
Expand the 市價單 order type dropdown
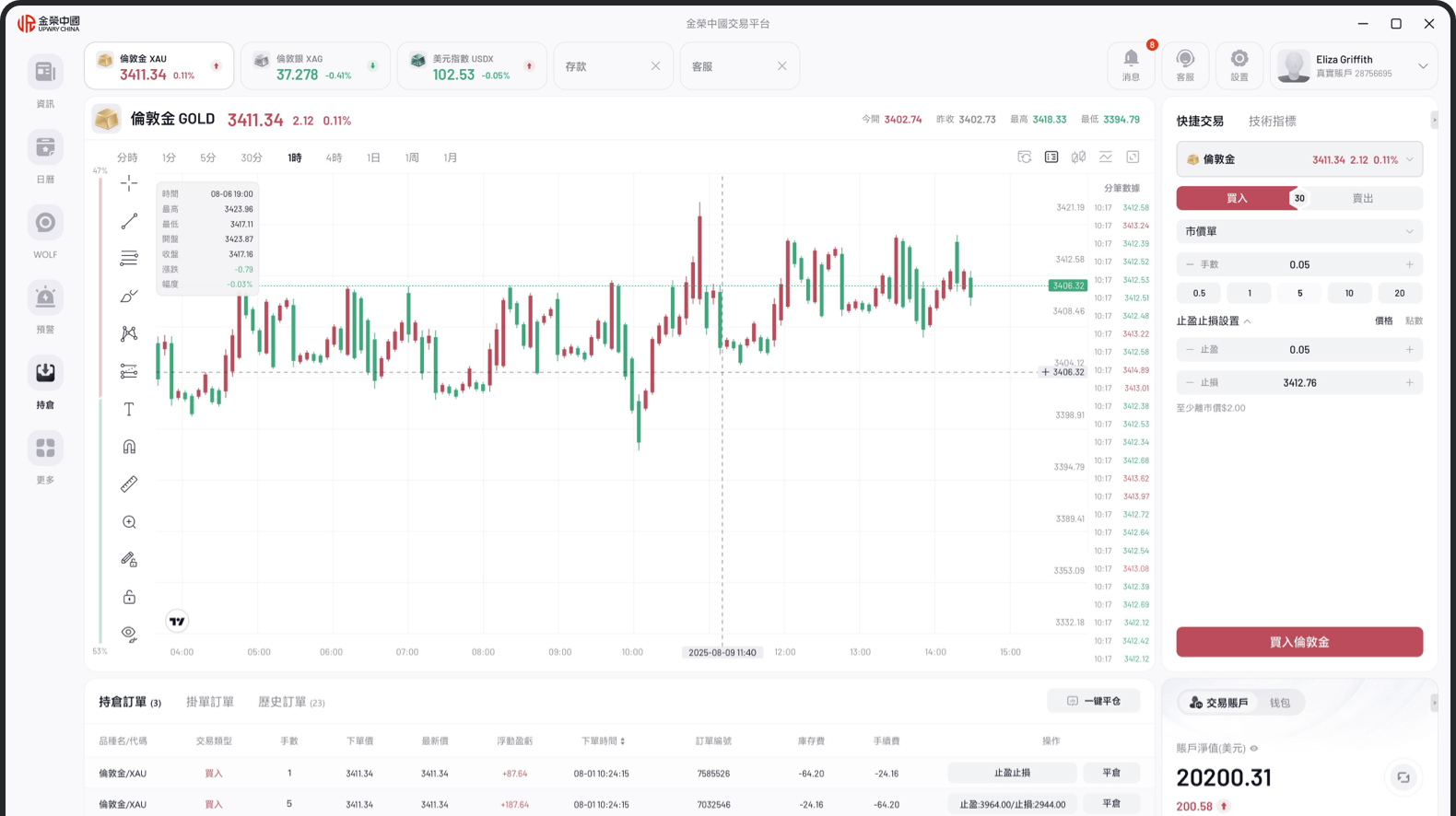coord(1298,231)
